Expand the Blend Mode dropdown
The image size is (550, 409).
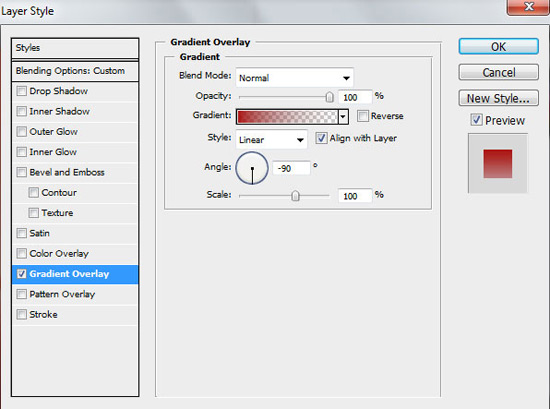[x=295, y=78]
